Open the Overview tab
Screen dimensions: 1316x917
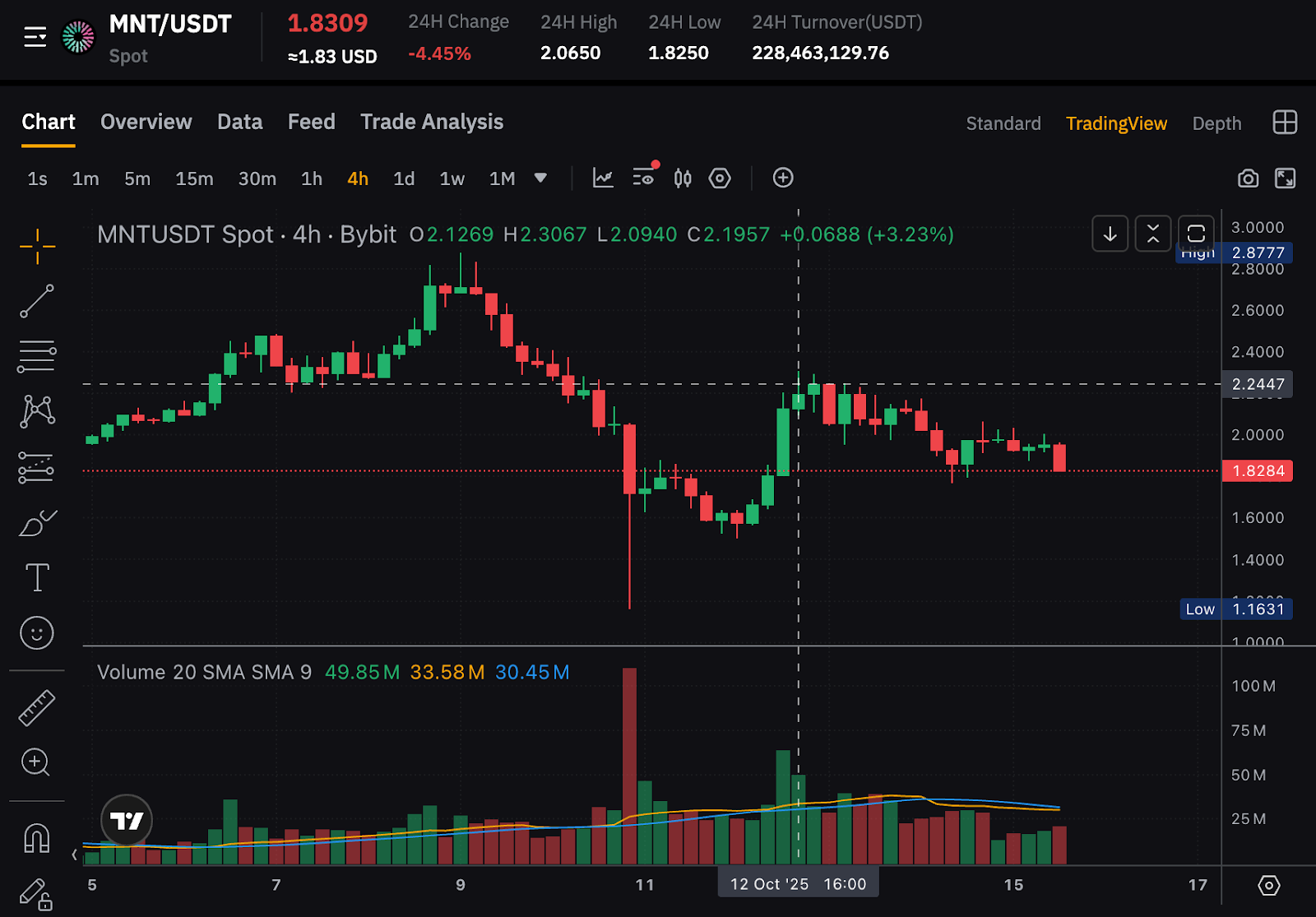point(146,122)
